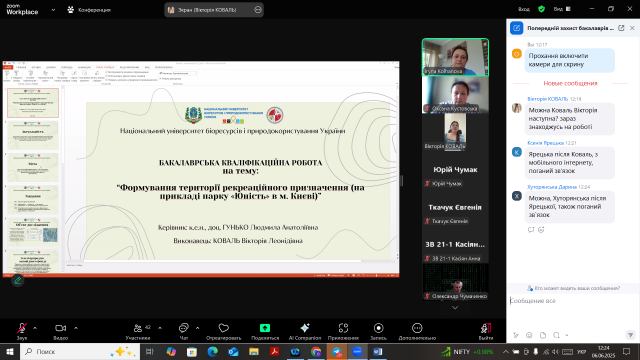This screenshot has width=640, height=360.
Task: Open video options arrow next to Видео
Action: 76,328
